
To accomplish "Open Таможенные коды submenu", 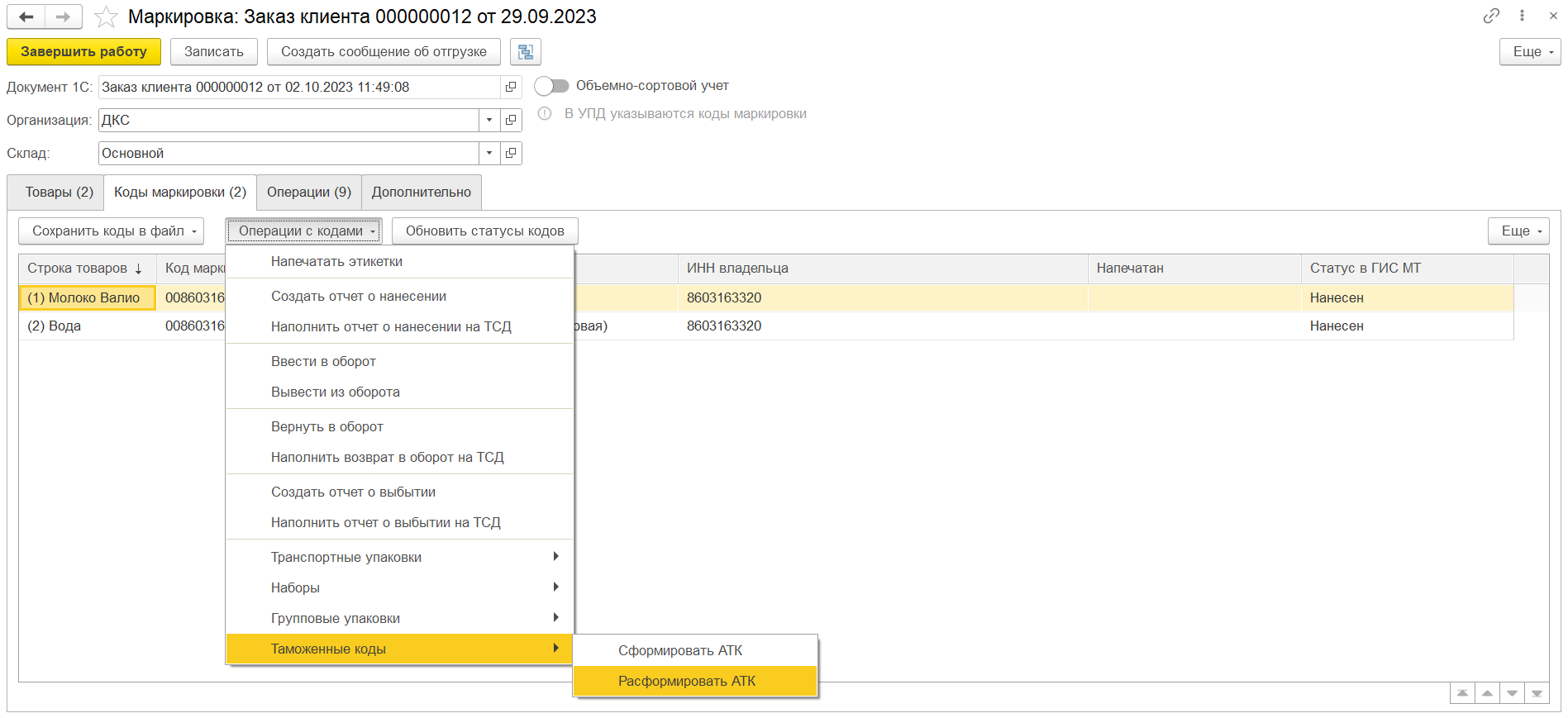I will tap(399, 649).
